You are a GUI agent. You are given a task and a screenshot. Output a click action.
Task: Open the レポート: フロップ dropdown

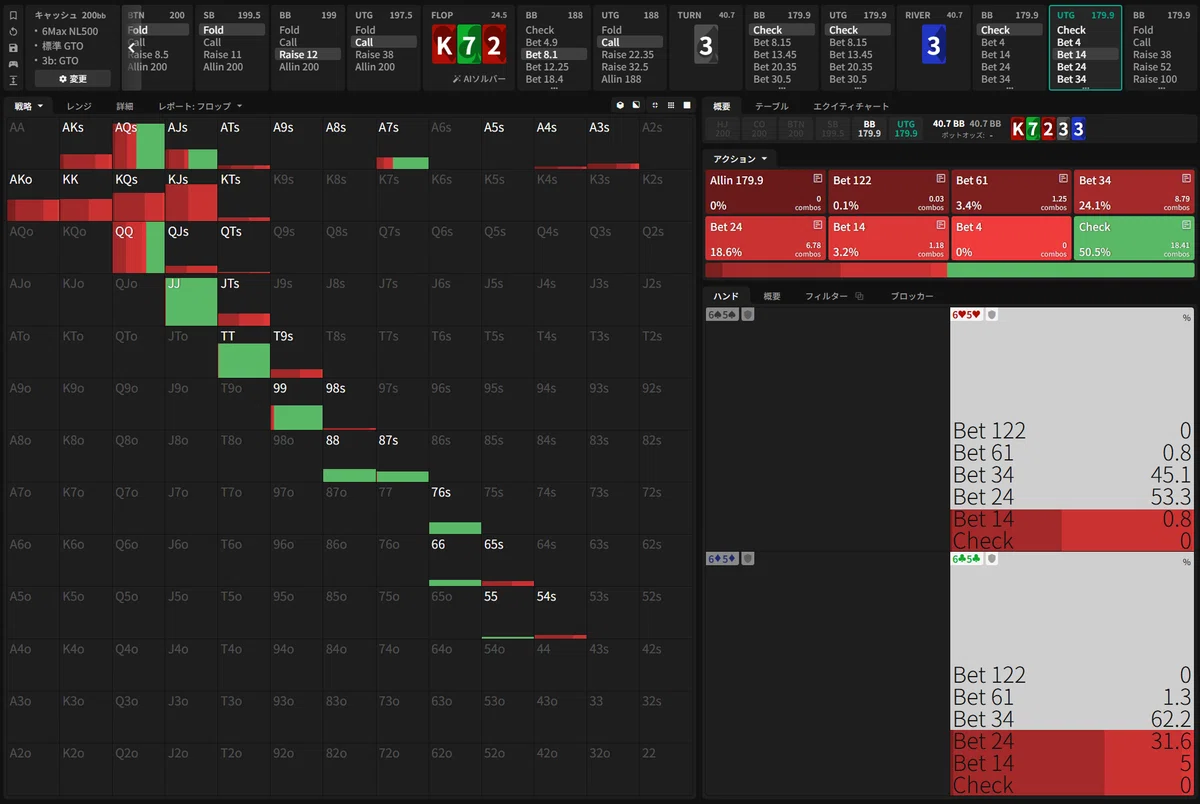[200, 105]
